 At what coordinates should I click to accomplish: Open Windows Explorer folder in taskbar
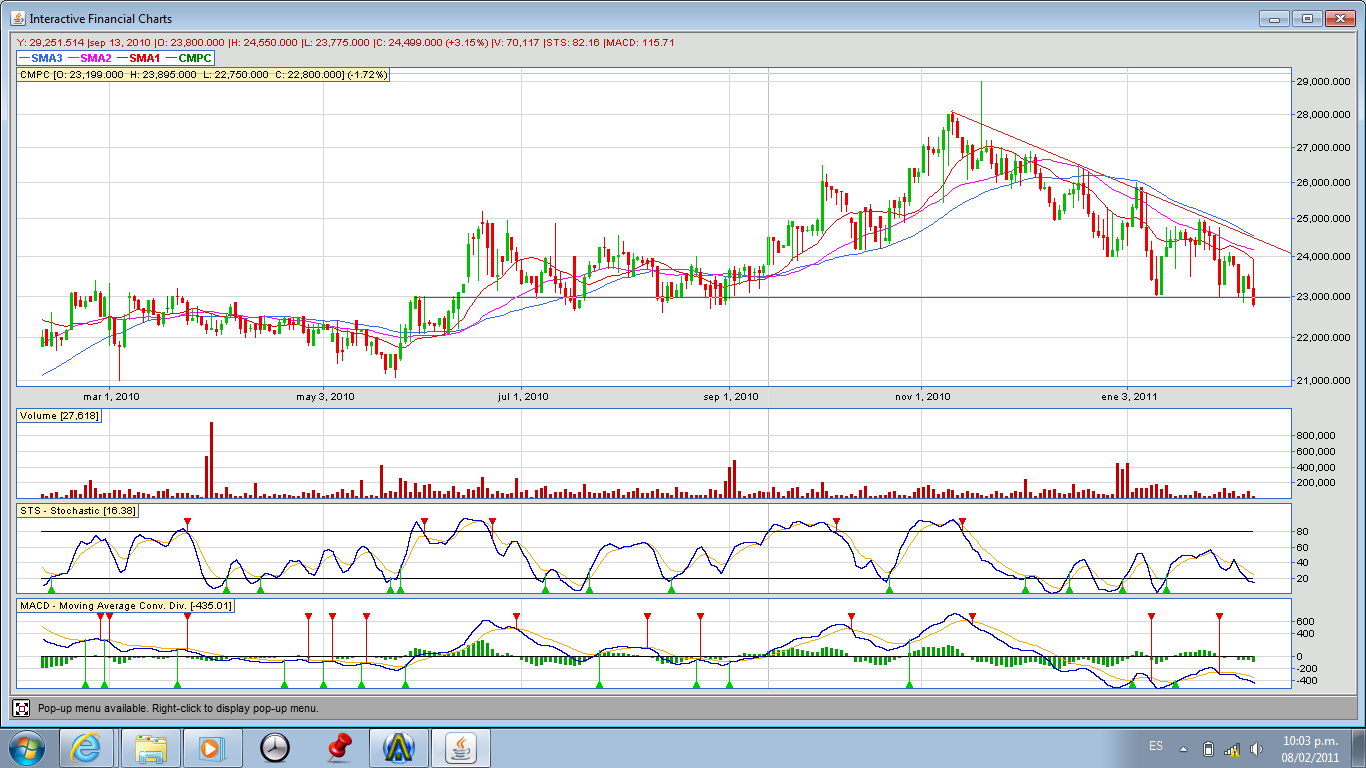[152, 748]
